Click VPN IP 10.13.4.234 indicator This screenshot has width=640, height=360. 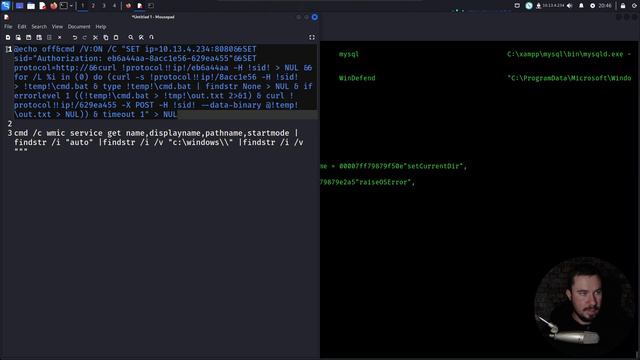[x=550, y=6]
